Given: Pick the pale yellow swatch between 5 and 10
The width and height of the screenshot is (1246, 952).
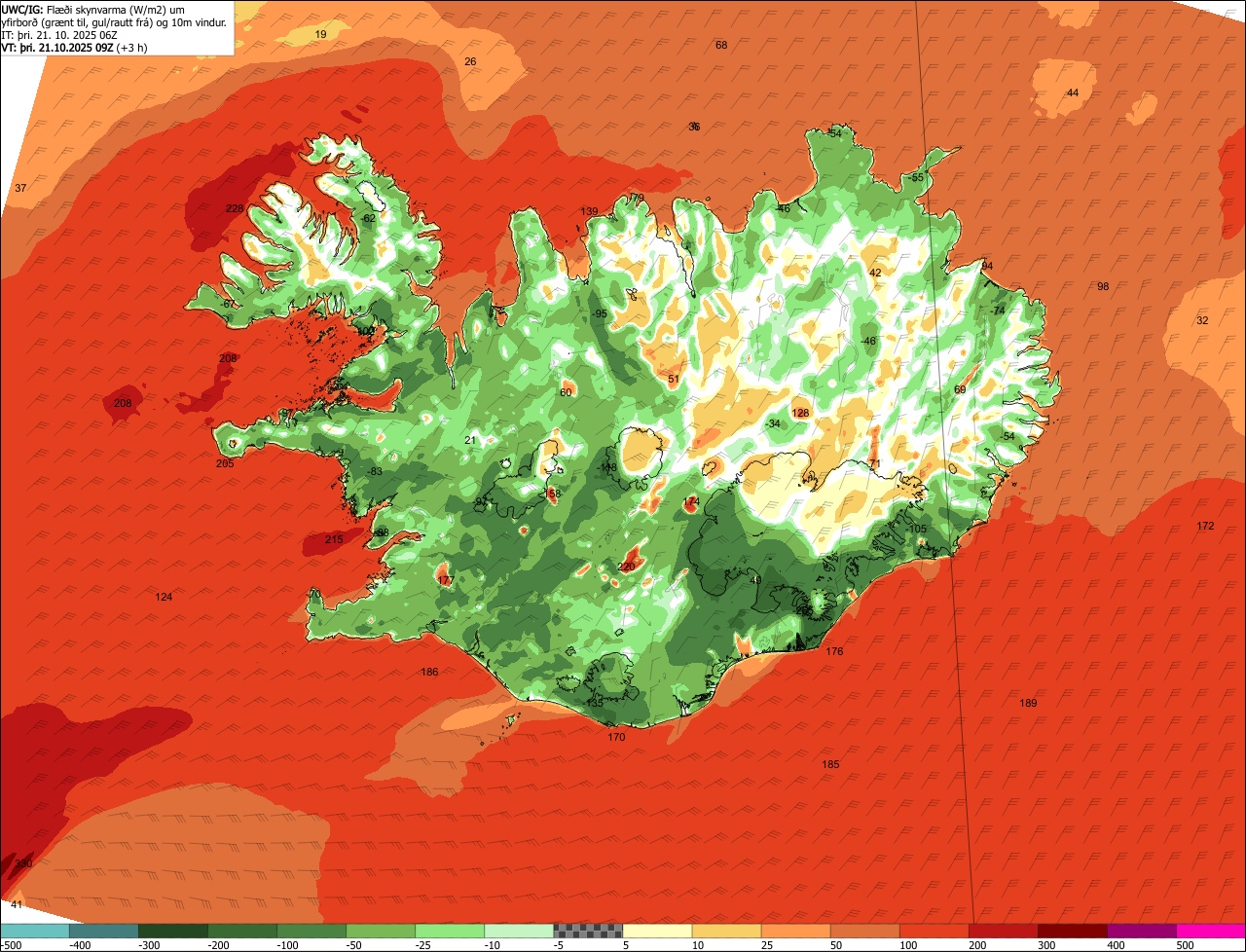Looking at the screenshot, I should click(657, 931).
